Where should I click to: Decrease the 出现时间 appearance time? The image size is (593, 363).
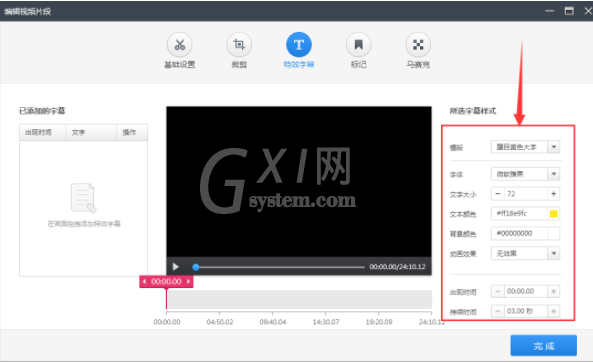click(x=498, y=291)
